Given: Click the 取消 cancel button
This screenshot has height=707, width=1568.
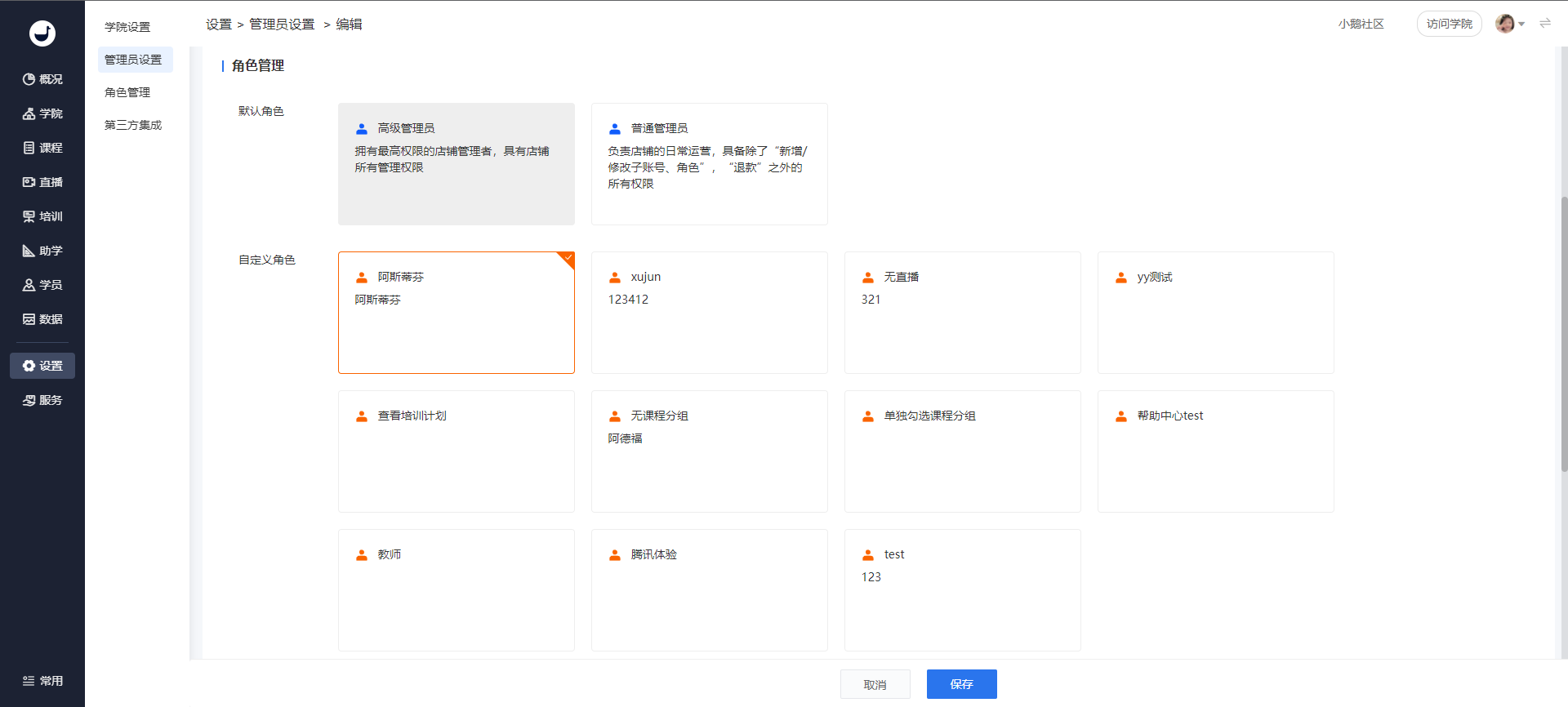Looking at the screenshot, I should click(x=875, y=684).
